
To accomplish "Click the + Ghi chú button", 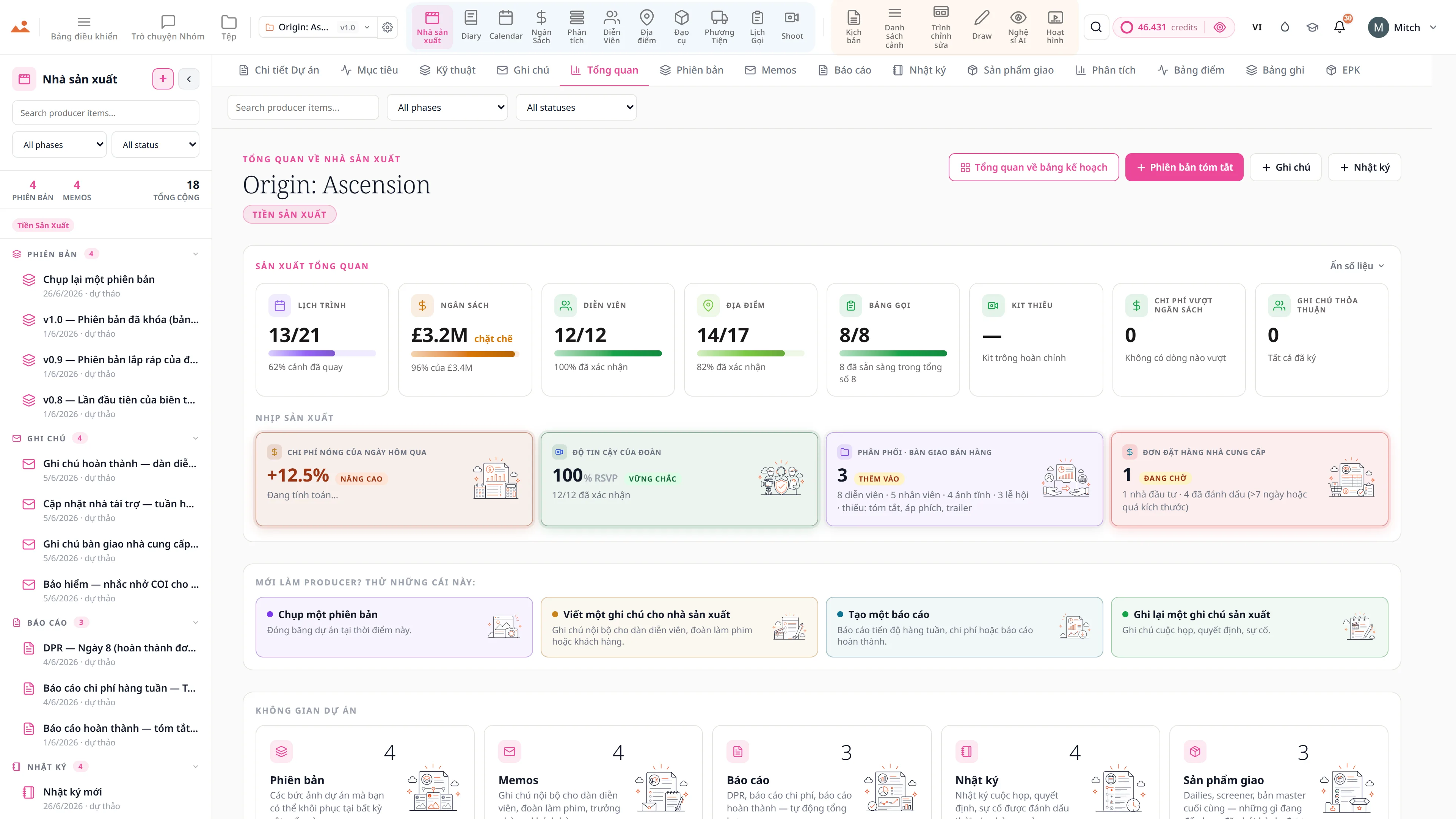I will [1285, 167].
